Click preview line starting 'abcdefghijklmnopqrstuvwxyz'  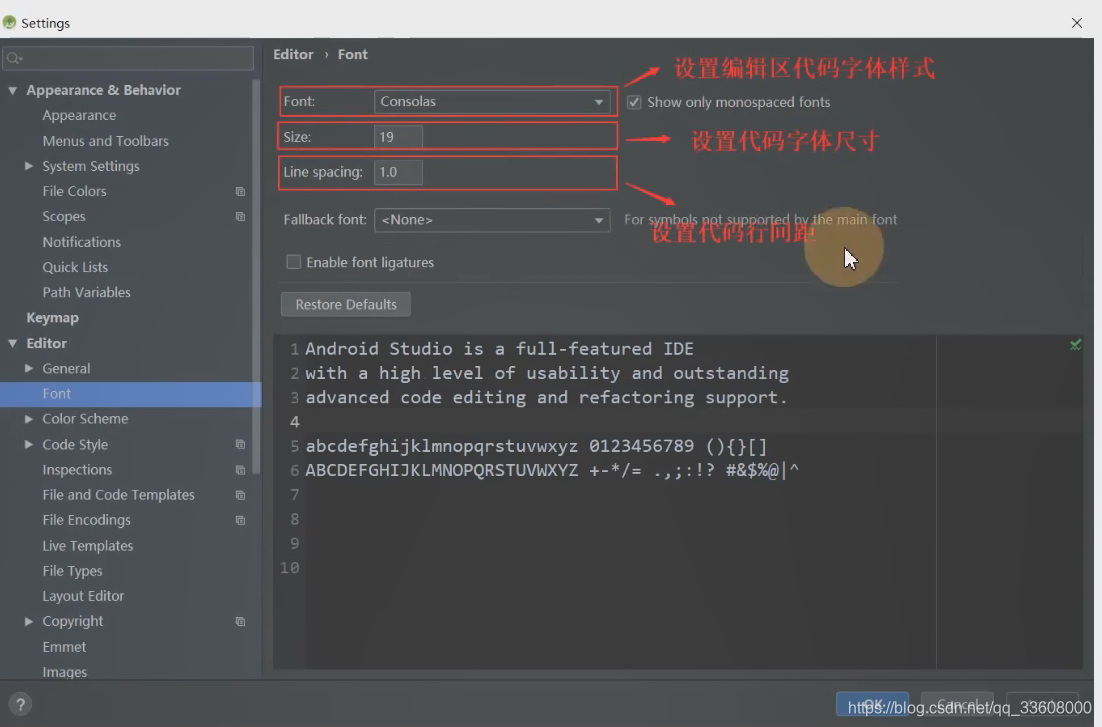click(536, 446)
